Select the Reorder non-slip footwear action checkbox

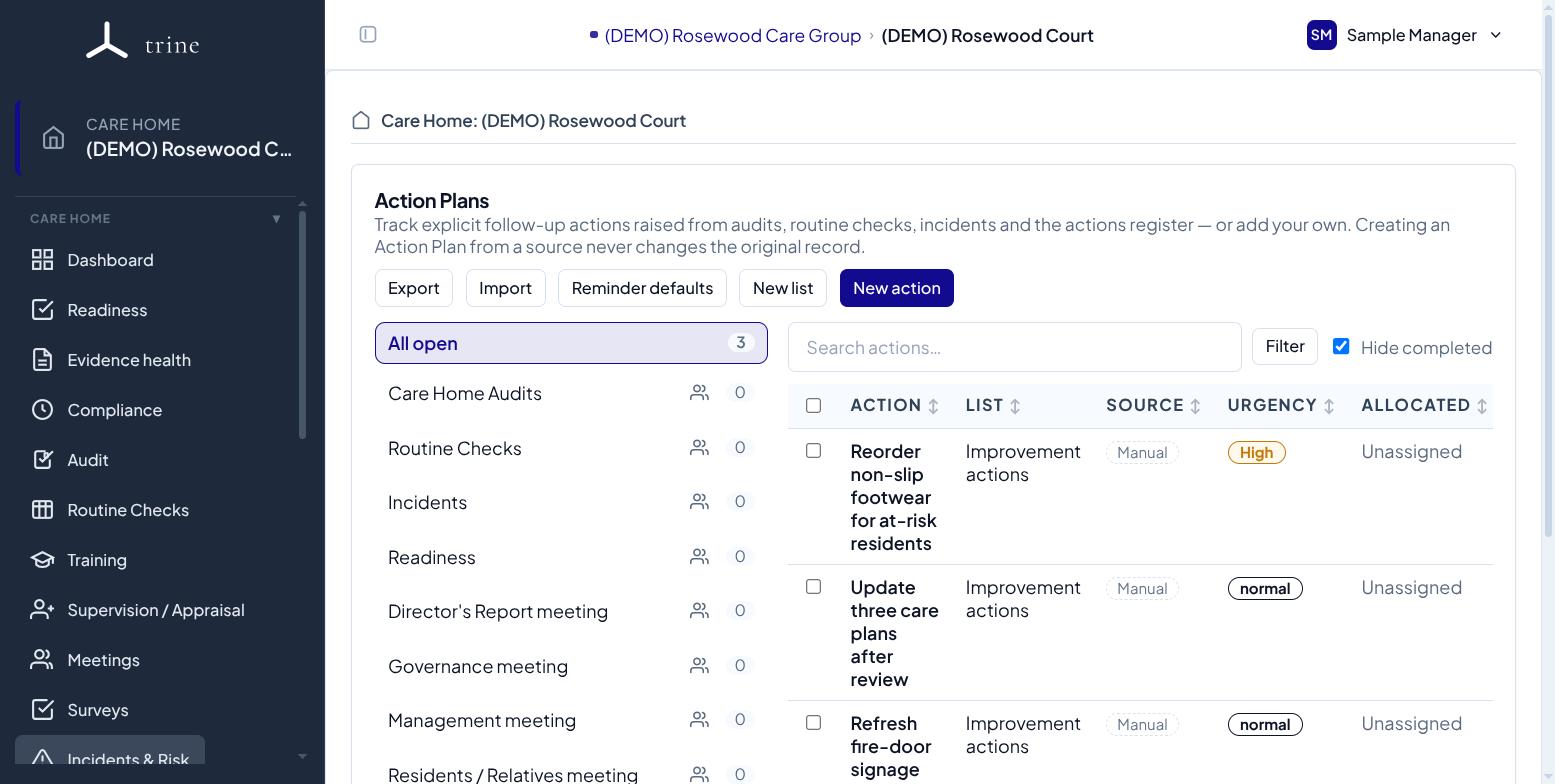(x=813, y=451)
